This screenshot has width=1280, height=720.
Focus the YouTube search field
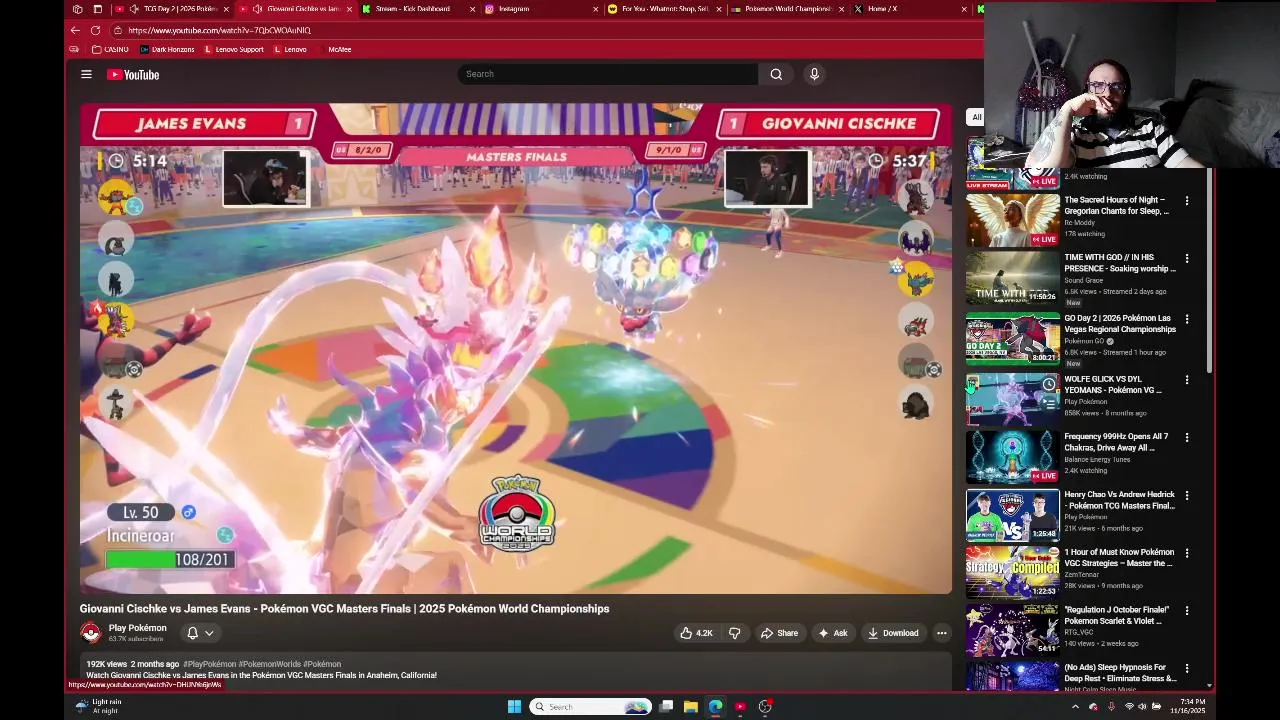tap(608, 74)
